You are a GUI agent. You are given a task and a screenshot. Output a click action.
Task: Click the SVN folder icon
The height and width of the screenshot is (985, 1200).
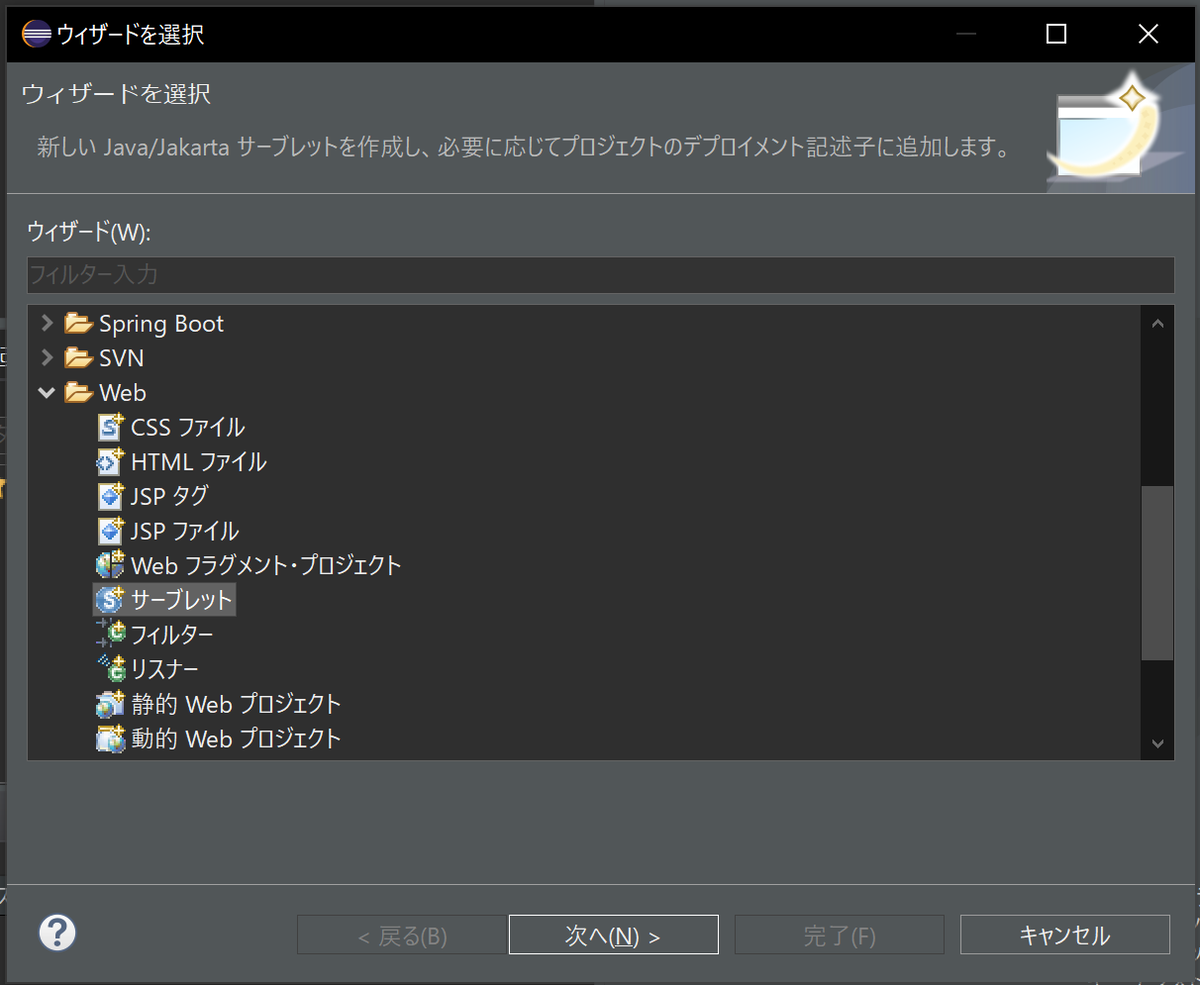click(78, 358)
